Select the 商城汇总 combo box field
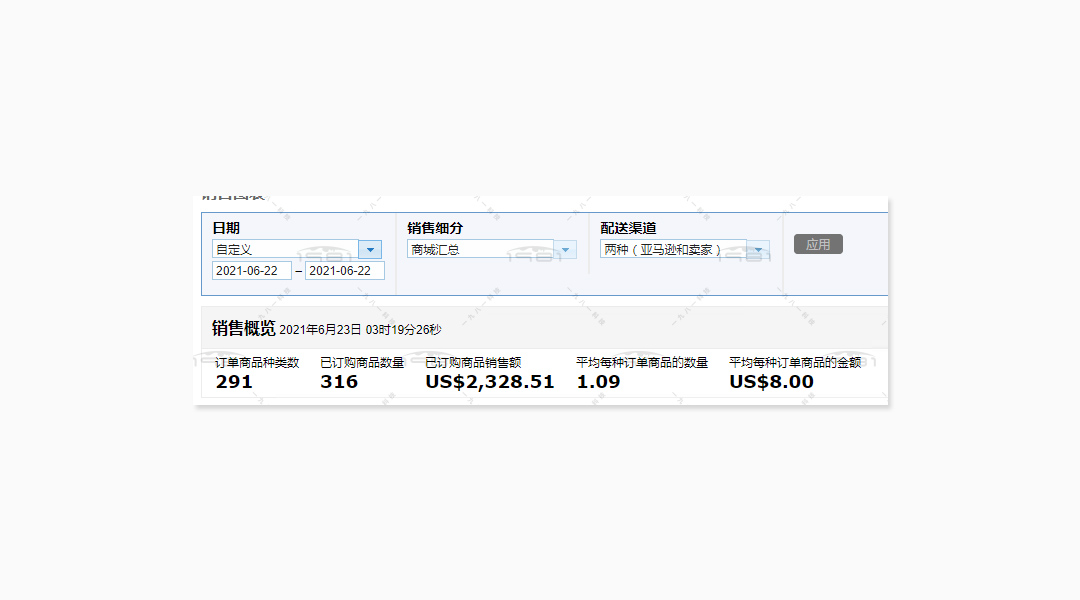The height and width of the screenshot is (600, 1080). [x=492, y=249]
